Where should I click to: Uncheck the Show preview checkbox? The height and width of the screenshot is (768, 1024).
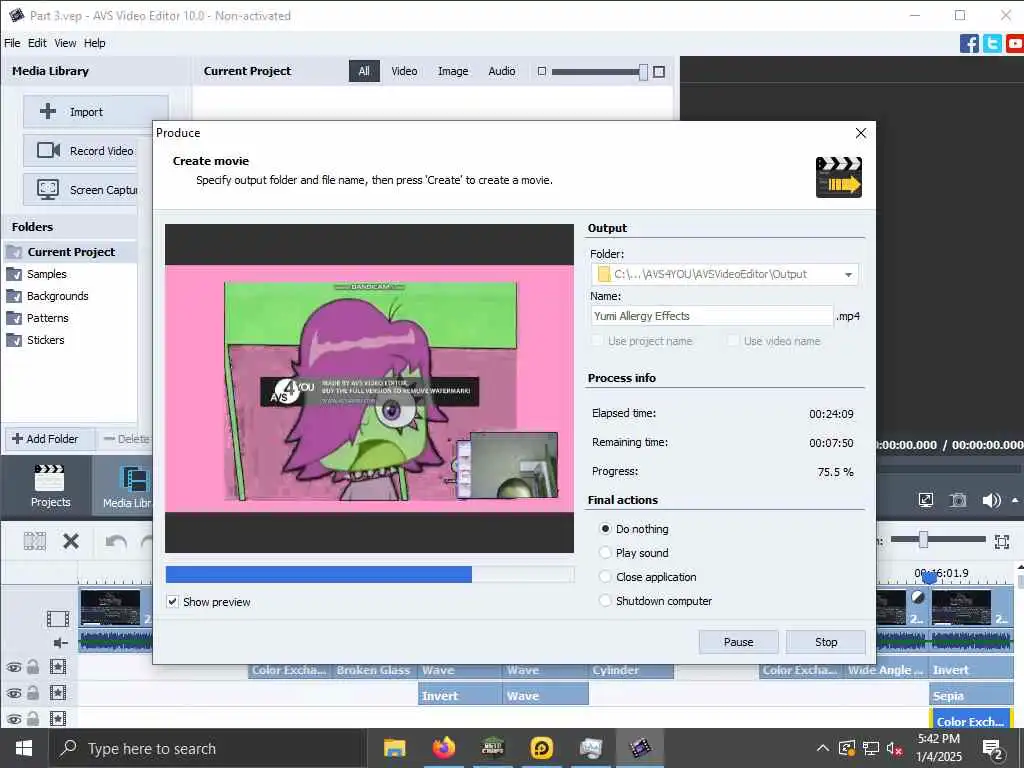pyautogui.click(x=172, y=601)
